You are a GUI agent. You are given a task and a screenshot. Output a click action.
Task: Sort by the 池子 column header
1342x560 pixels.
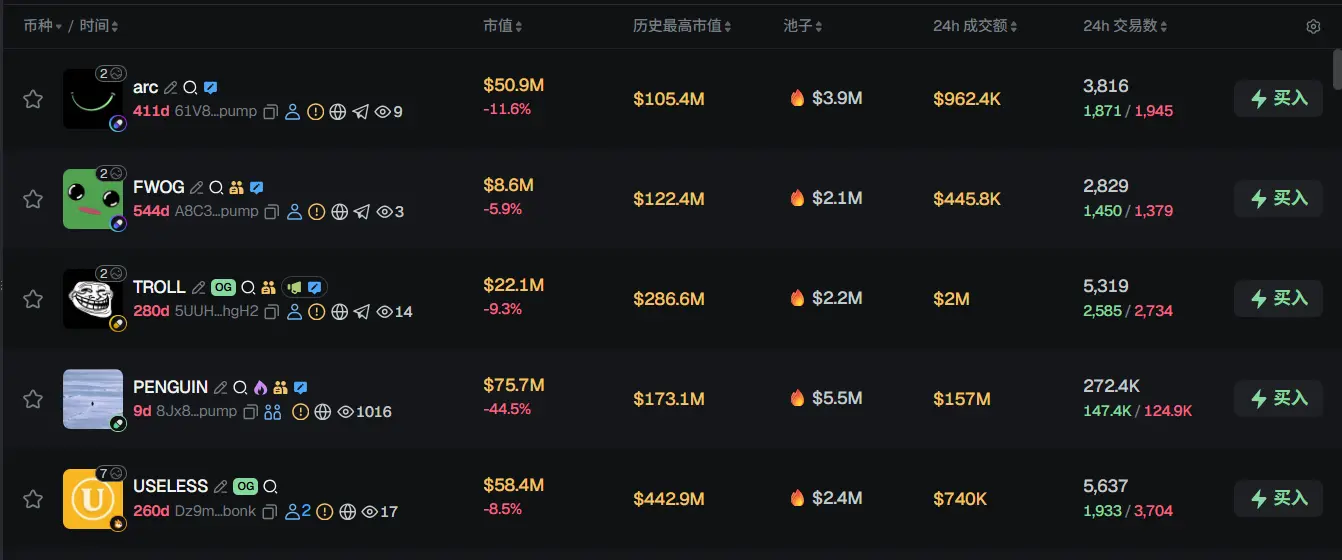804,26
